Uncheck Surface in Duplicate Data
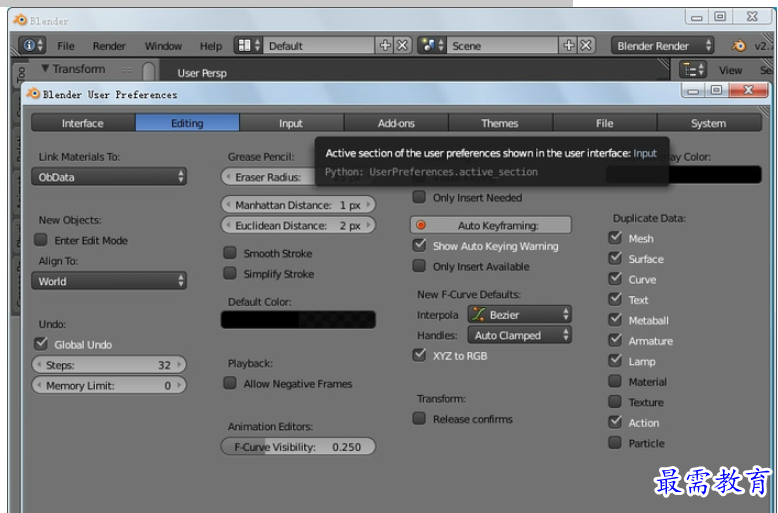 (x=615, y=258)
